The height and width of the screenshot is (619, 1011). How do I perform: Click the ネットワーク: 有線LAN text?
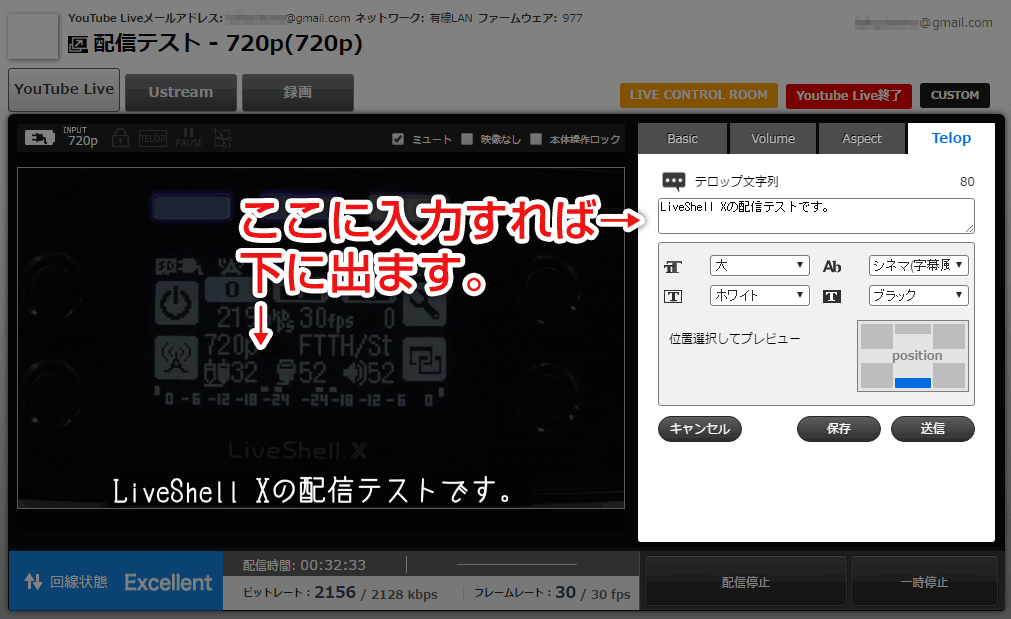click(414, 18)
